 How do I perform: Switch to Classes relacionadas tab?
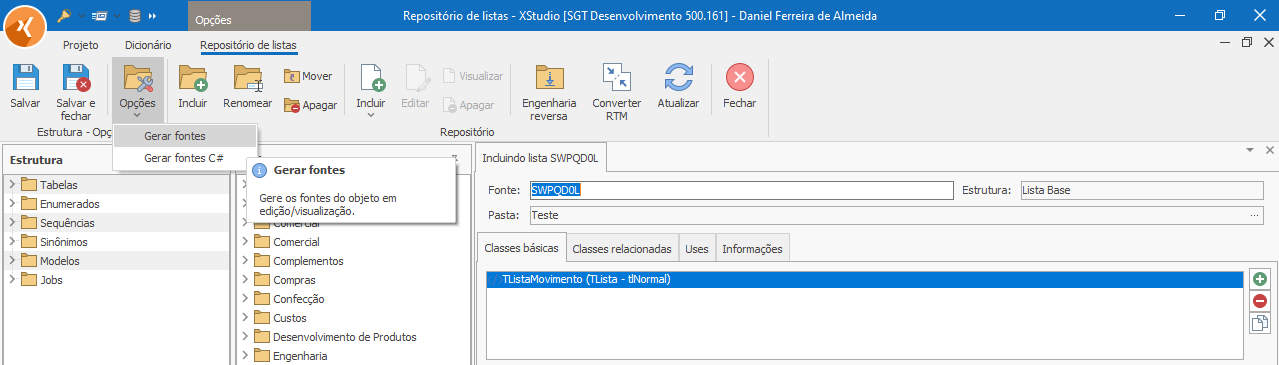click(622, 248)
